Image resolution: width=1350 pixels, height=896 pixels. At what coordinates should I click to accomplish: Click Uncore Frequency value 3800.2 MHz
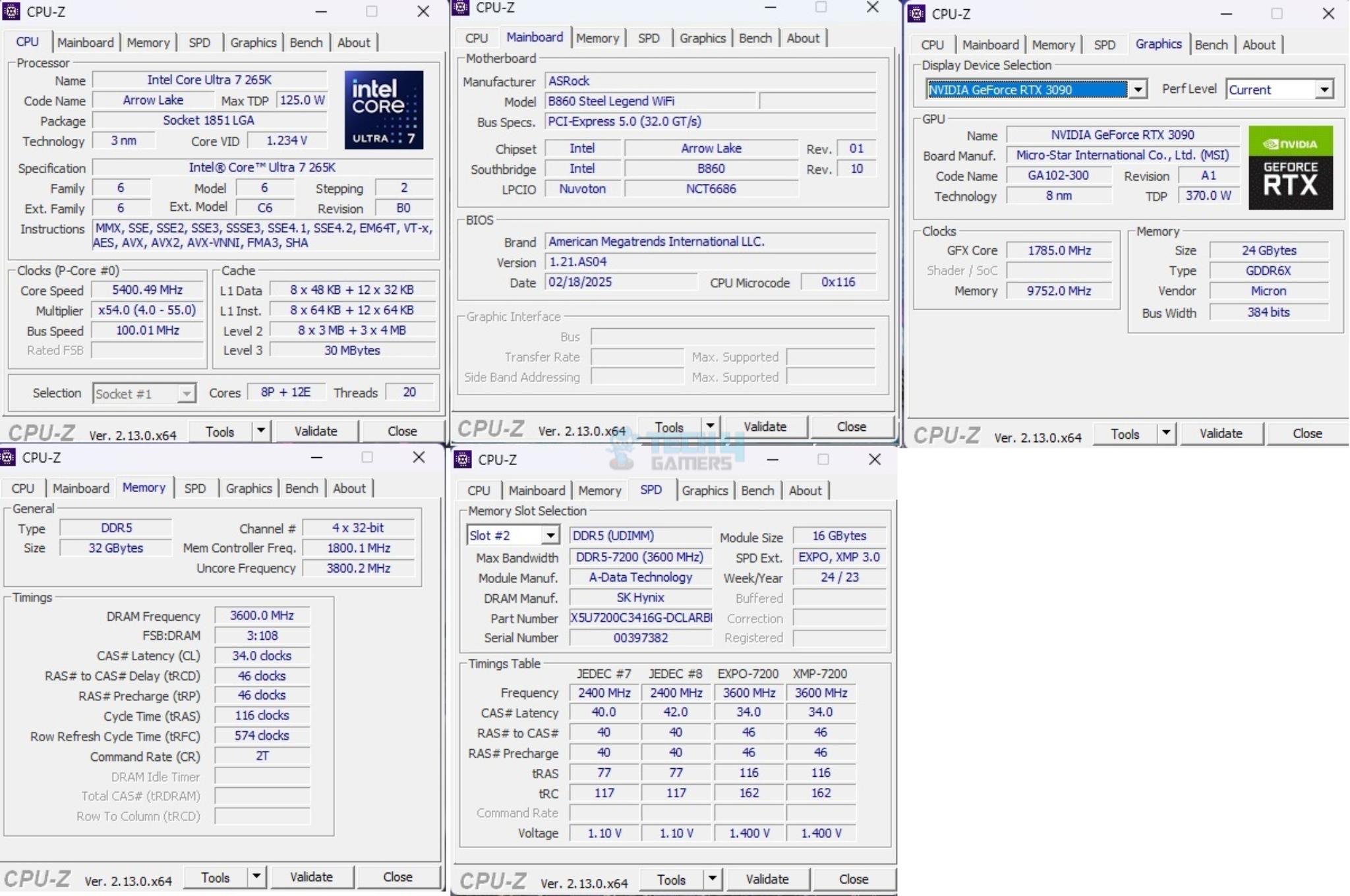coord(359,568)
